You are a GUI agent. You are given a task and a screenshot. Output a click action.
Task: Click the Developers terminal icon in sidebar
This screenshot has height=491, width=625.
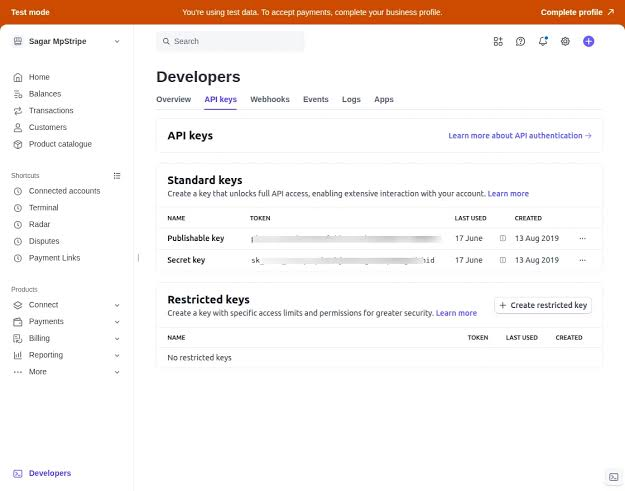(x=18, y=473)
